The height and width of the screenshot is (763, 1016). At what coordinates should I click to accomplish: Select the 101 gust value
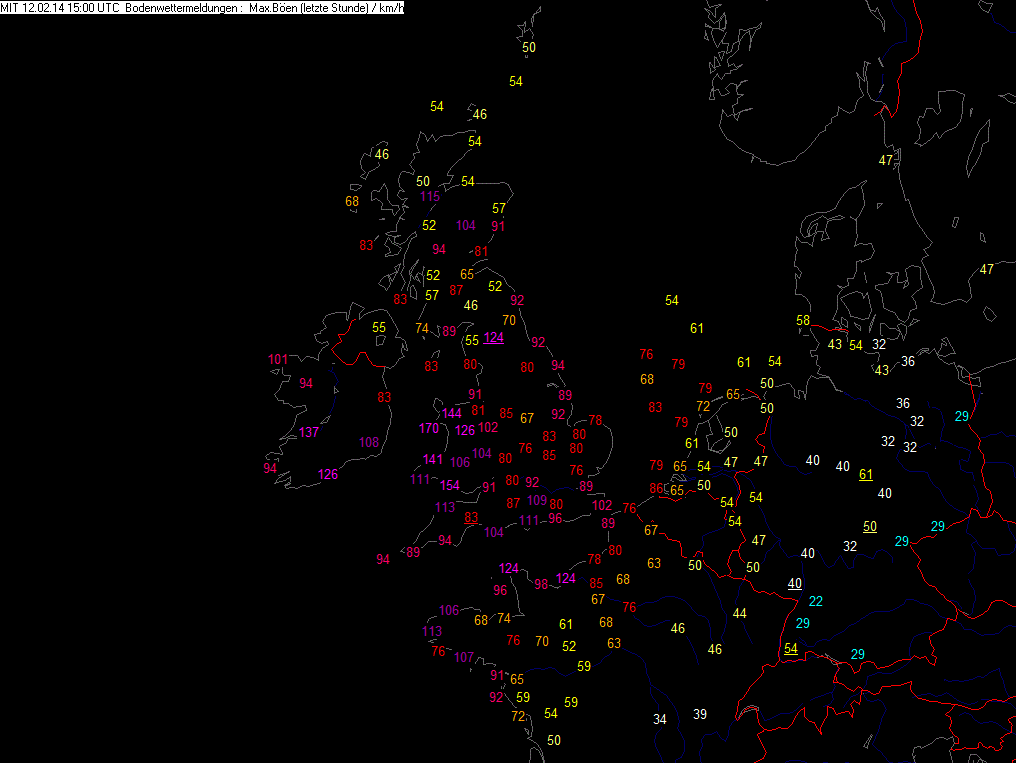point(278,359)
